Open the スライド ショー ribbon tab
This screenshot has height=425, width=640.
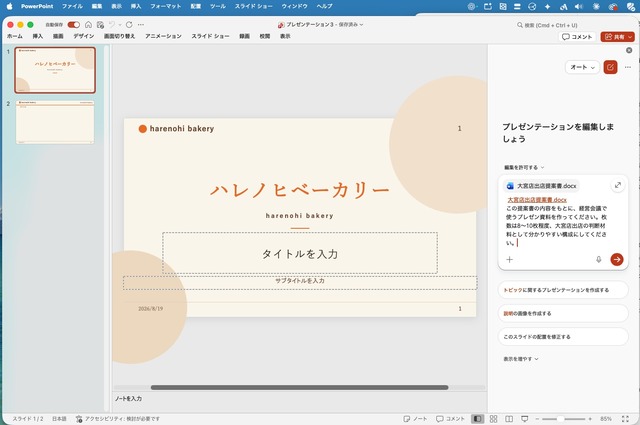[x=210, y=36]
